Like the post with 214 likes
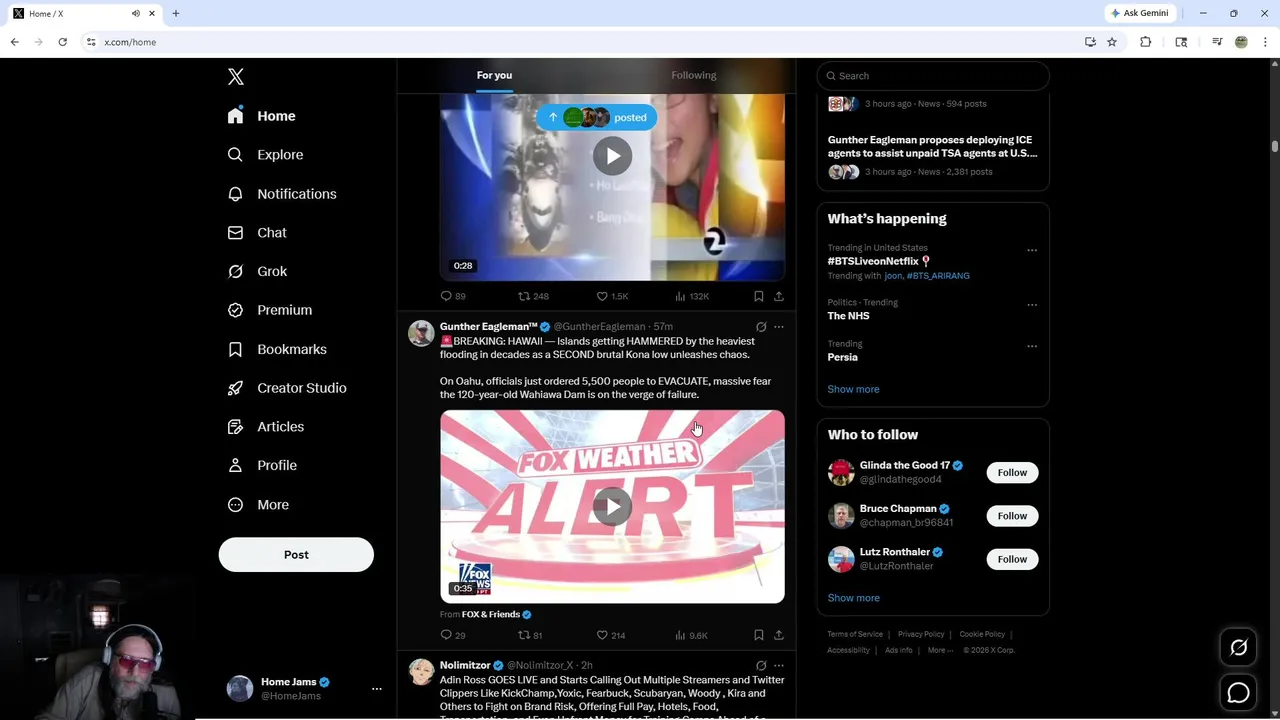Screen dimensions: 1280x720 coord(611,635)
